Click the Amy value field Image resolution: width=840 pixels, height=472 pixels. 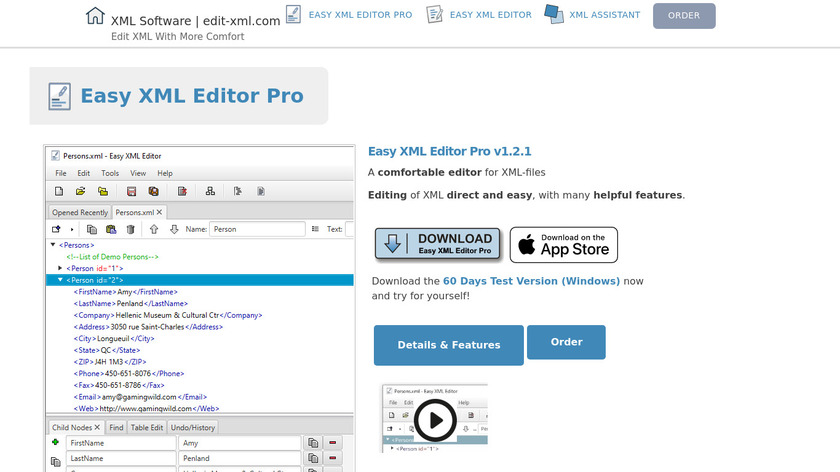pyautogui.click(x=239, y=443)
